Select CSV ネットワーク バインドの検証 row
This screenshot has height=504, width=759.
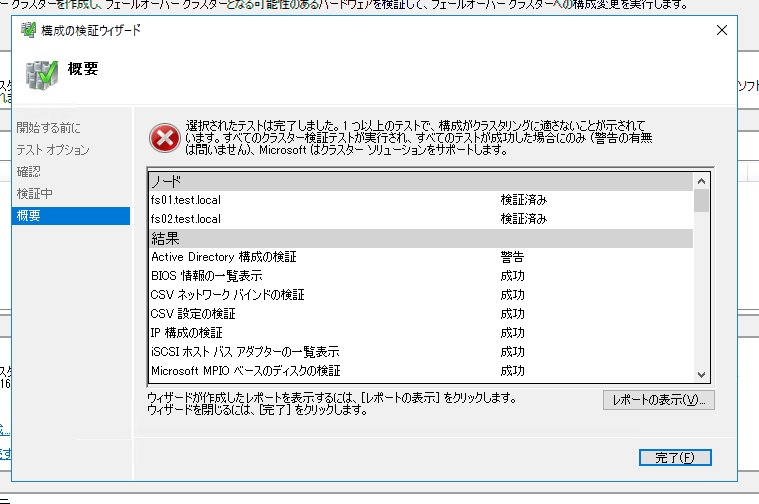click(x=421, y=295)
